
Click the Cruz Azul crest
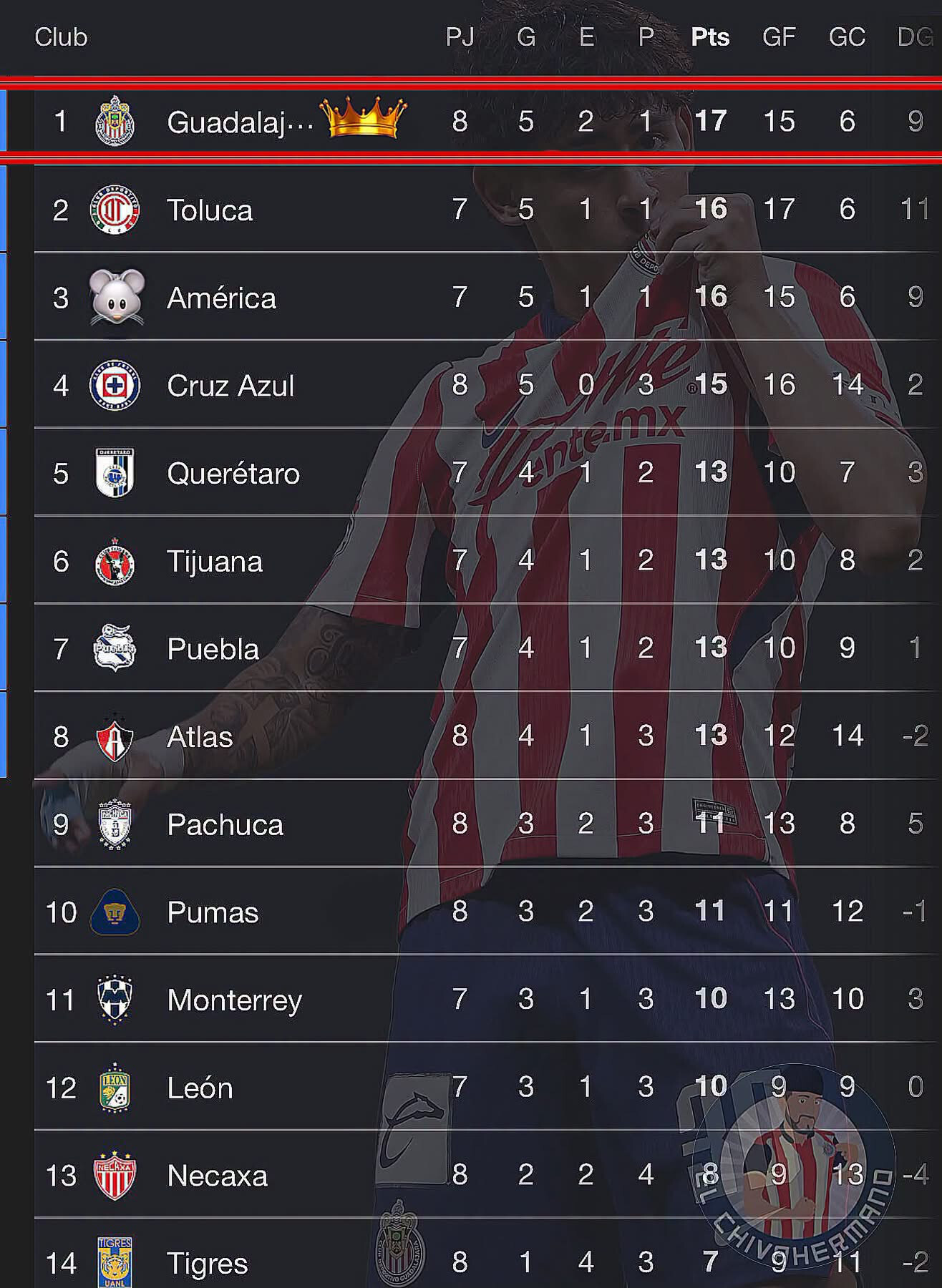click(x=115, y=385)
